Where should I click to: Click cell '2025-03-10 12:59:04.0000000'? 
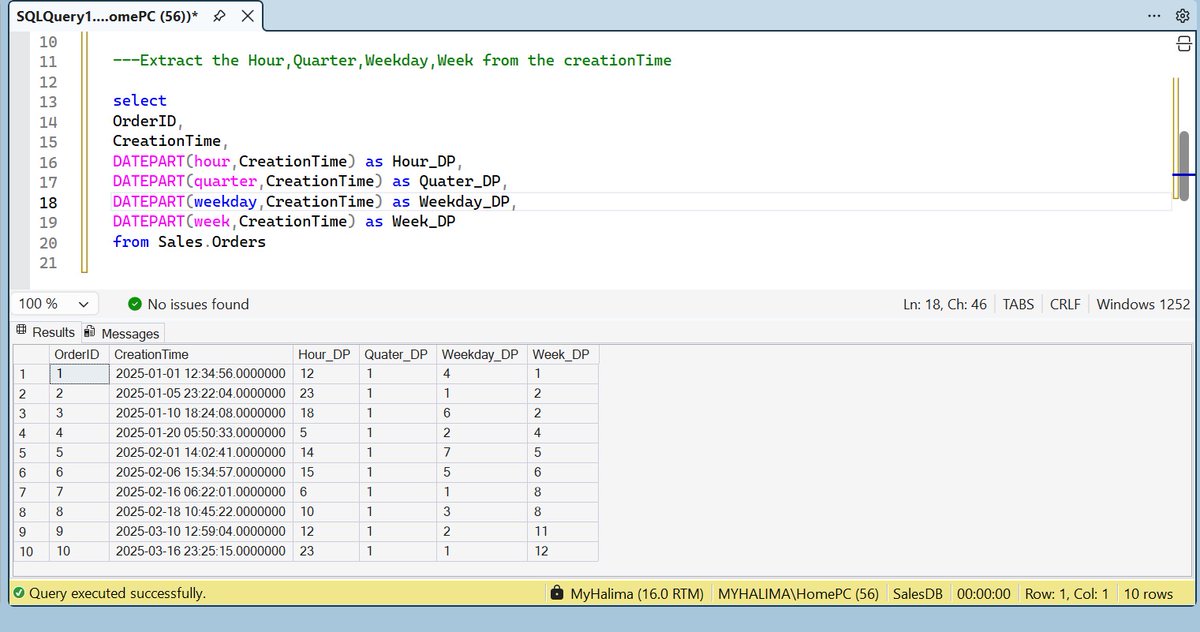(x=200, y=531)
